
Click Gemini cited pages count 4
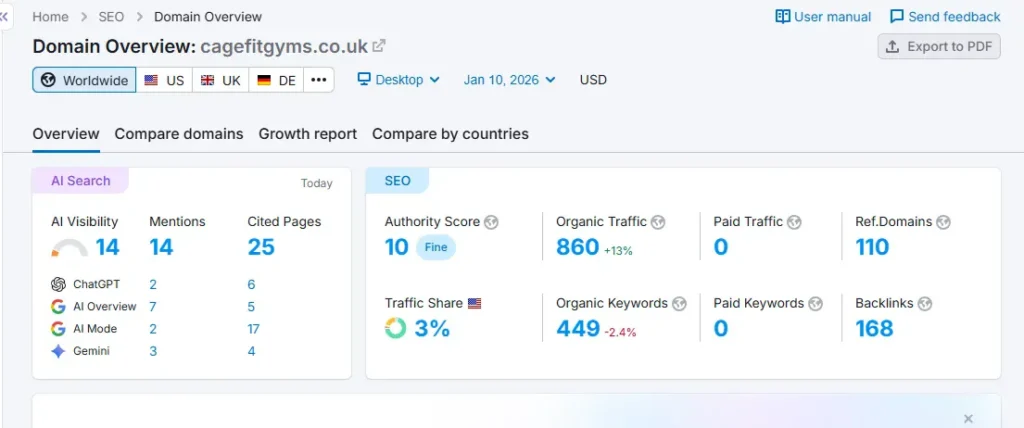coord(251,351)
